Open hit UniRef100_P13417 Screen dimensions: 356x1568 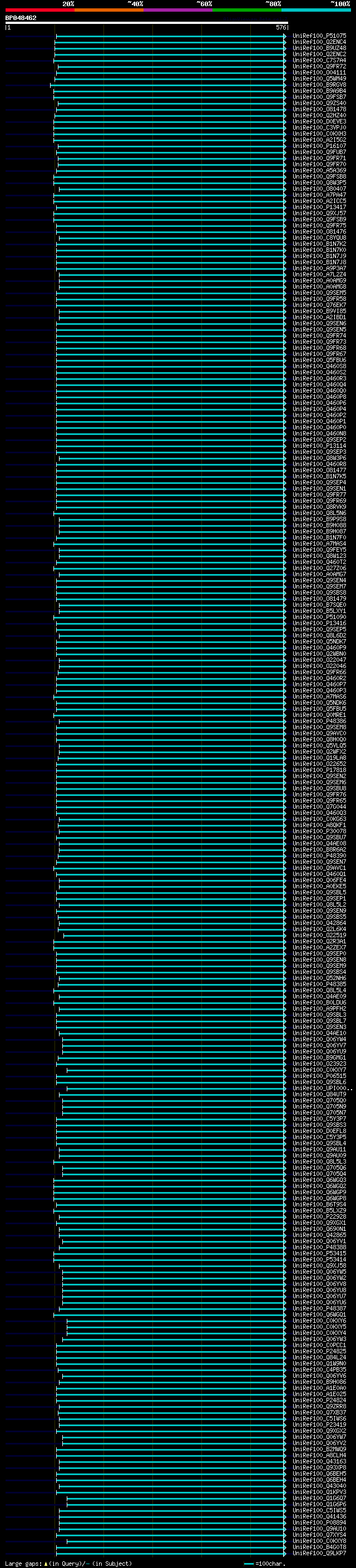319,207
